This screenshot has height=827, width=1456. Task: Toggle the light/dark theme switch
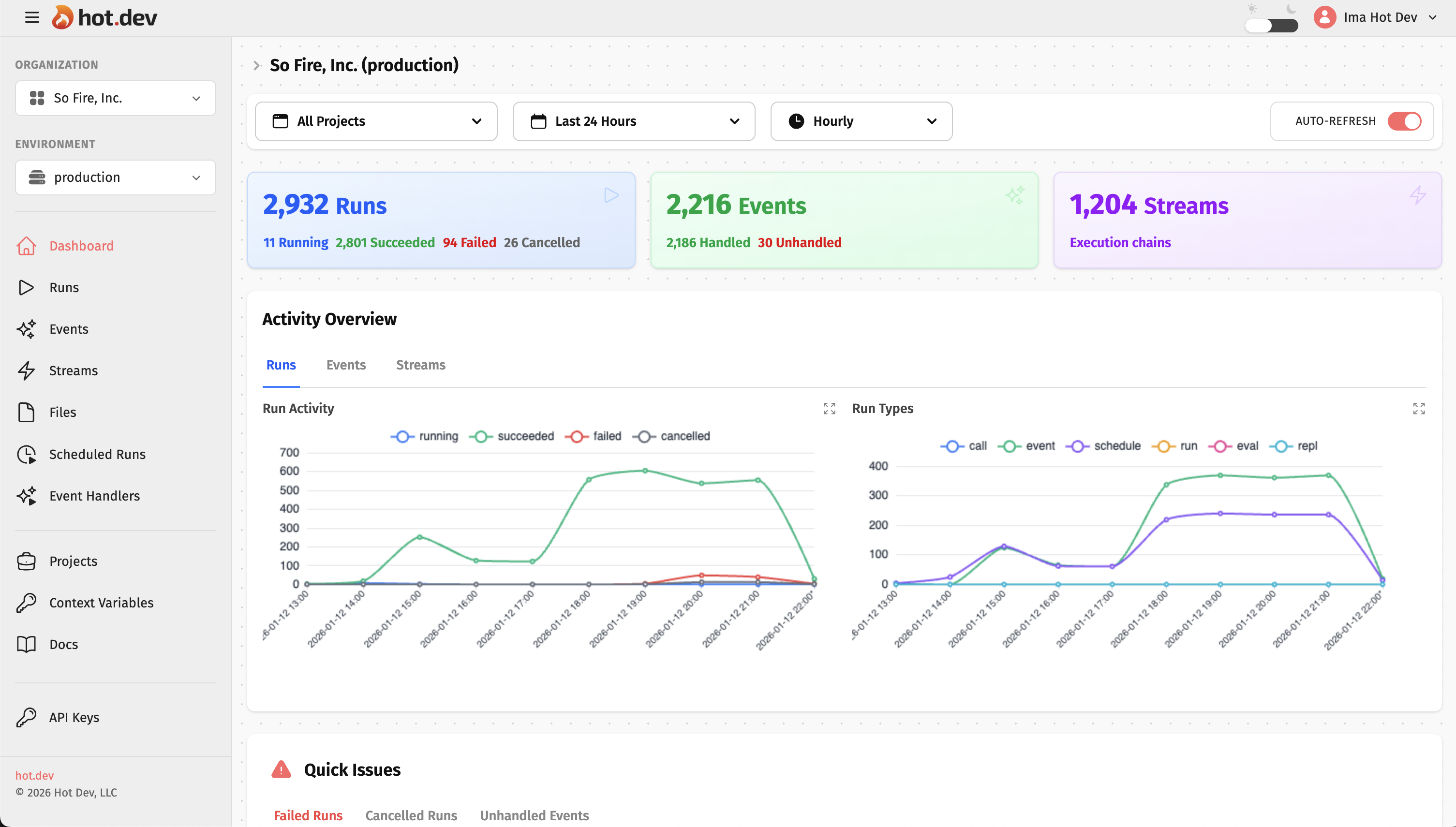tap(1271, 26)
